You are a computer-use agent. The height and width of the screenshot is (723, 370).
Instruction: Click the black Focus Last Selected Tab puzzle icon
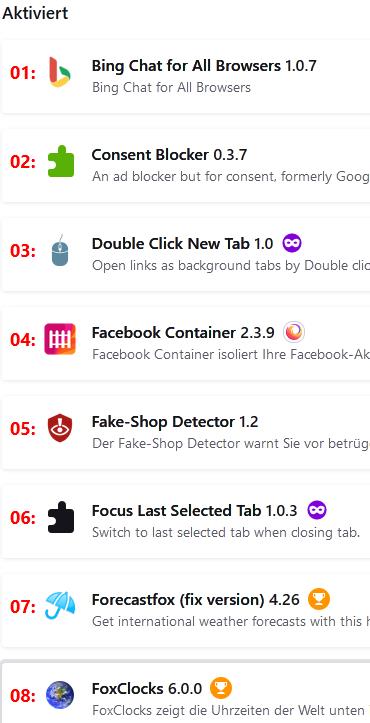pos(60,517)
